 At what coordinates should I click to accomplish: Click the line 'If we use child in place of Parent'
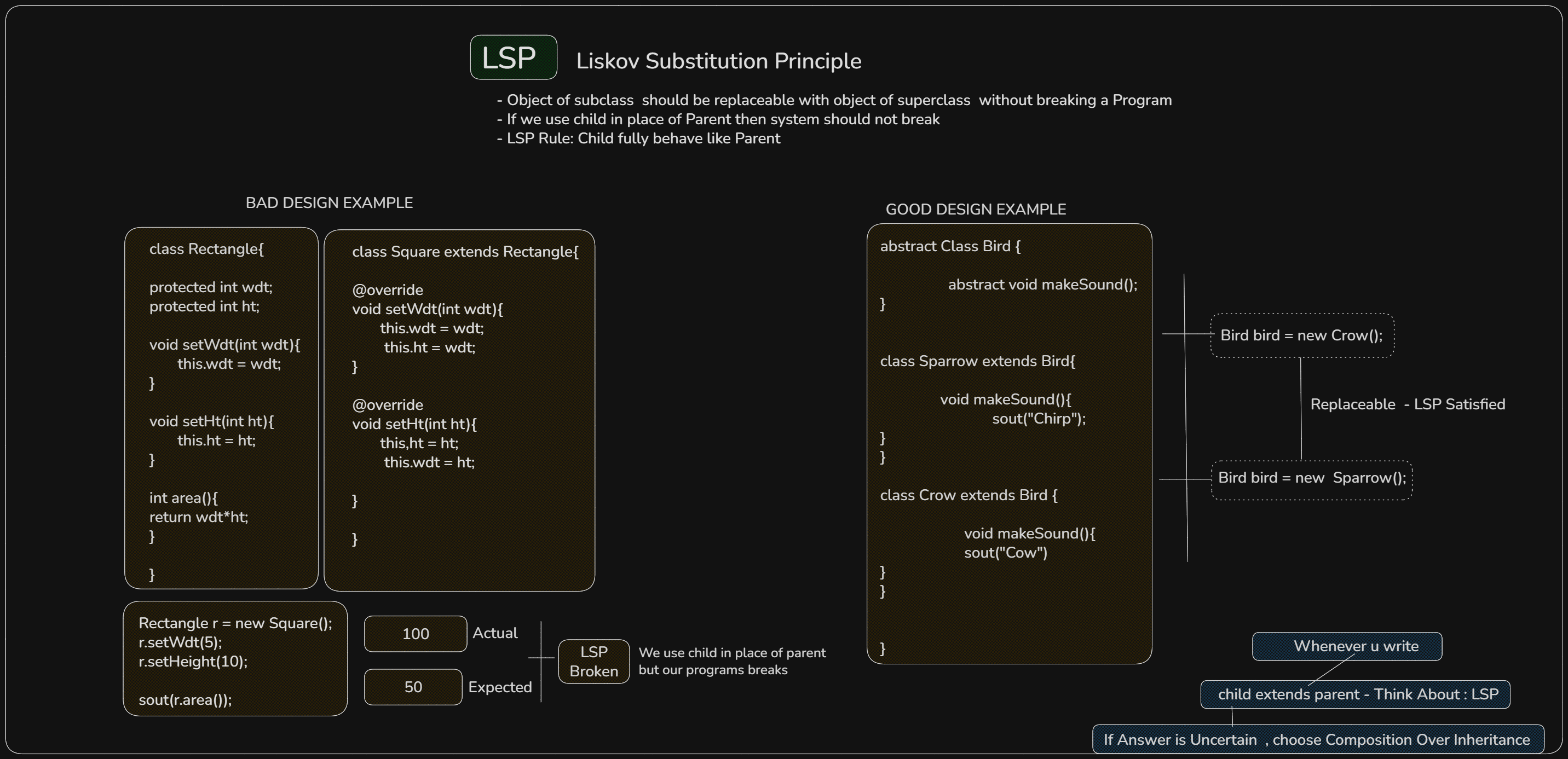click(x=718, y=119)
